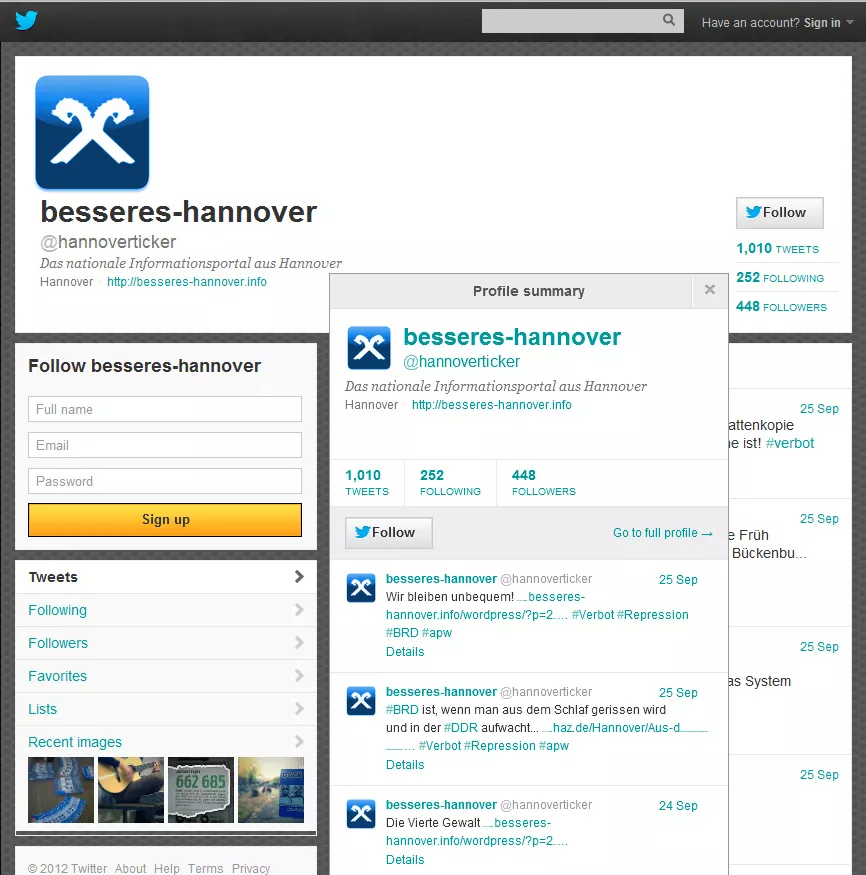The width and height of the screenshot is (866, 875).
Task: Click 448 Followers stat in Profile summary
Action: tap(543, 483)
